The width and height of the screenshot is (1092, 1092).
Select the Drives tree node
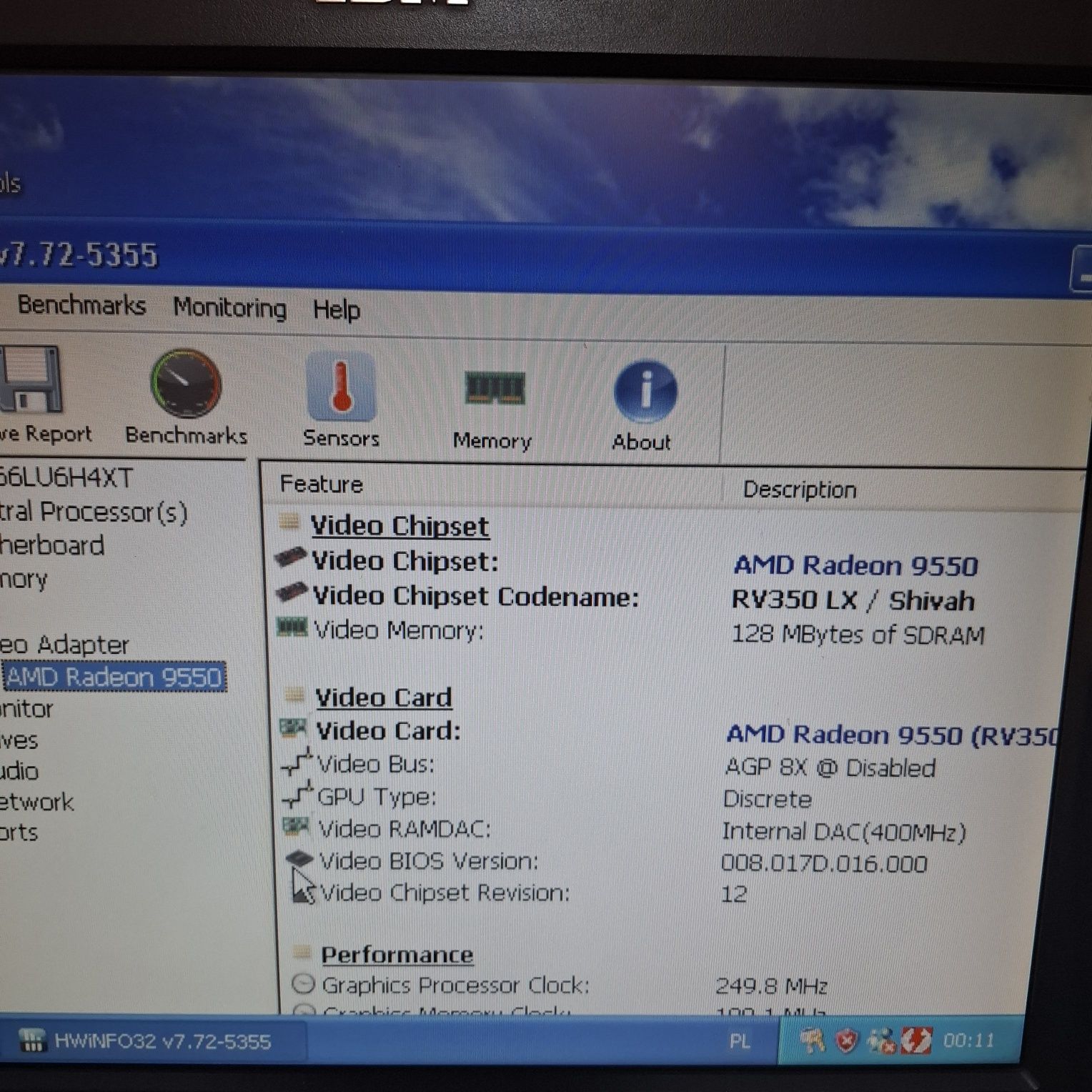pyautogui.click(x=19, y=740)
